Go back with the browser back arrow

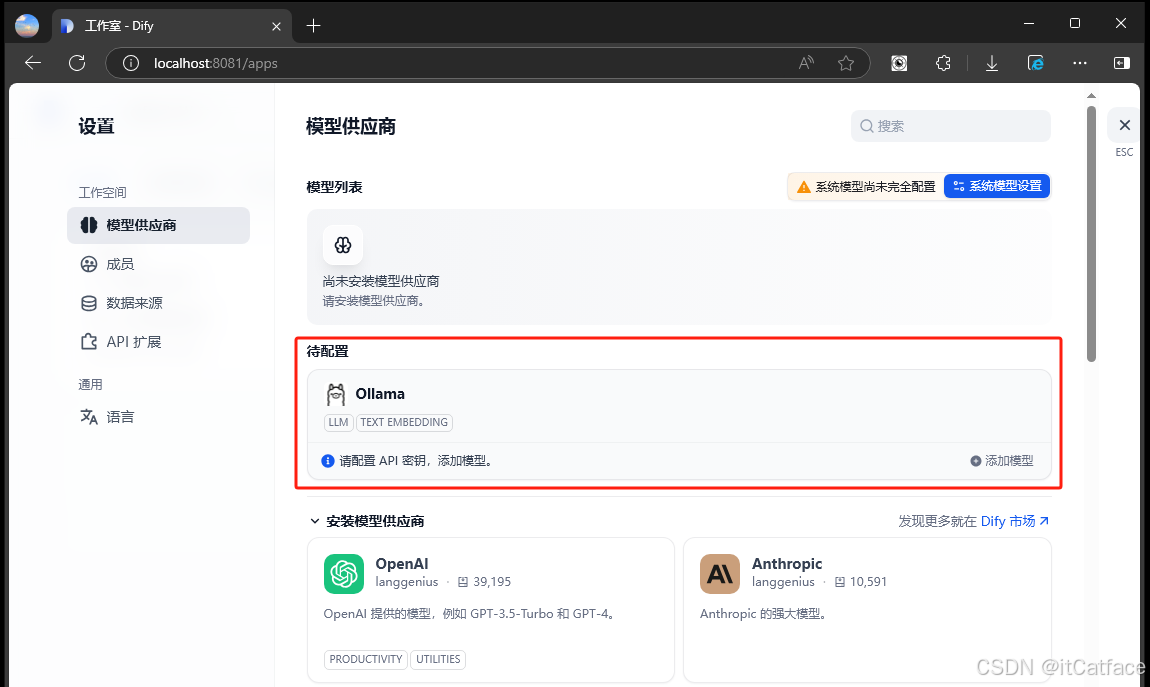(33, 63)
